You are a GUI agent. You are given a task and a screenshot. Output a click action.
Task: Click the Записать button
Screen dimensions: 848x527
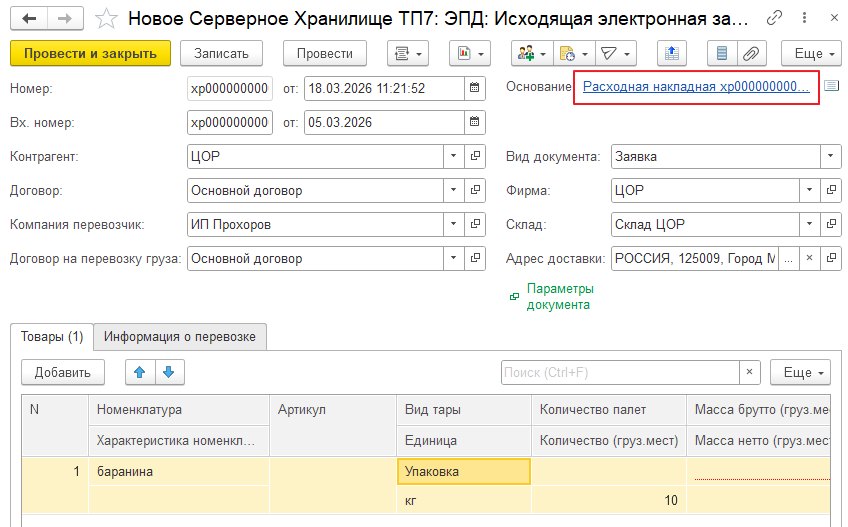tap(221, 54)
